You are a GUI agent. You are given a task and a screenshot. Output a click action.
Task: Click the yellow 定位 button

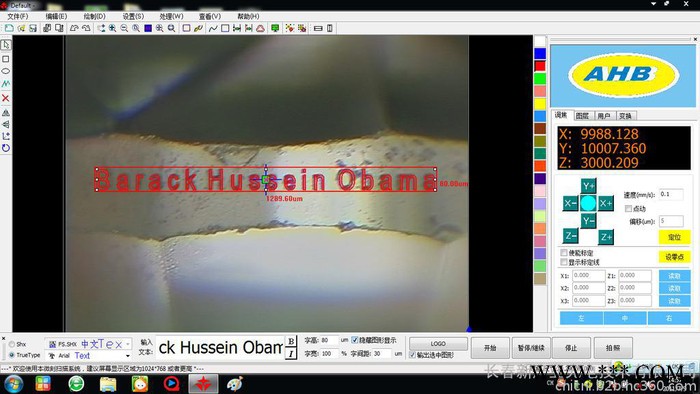point(674,237)
